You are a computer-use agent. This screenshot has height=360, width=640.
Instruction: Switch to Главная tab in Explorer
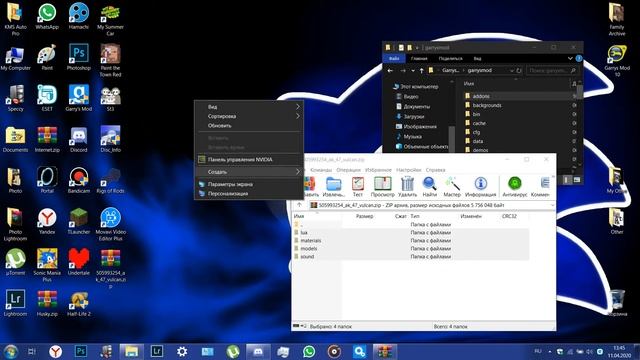tap(419, 59)
